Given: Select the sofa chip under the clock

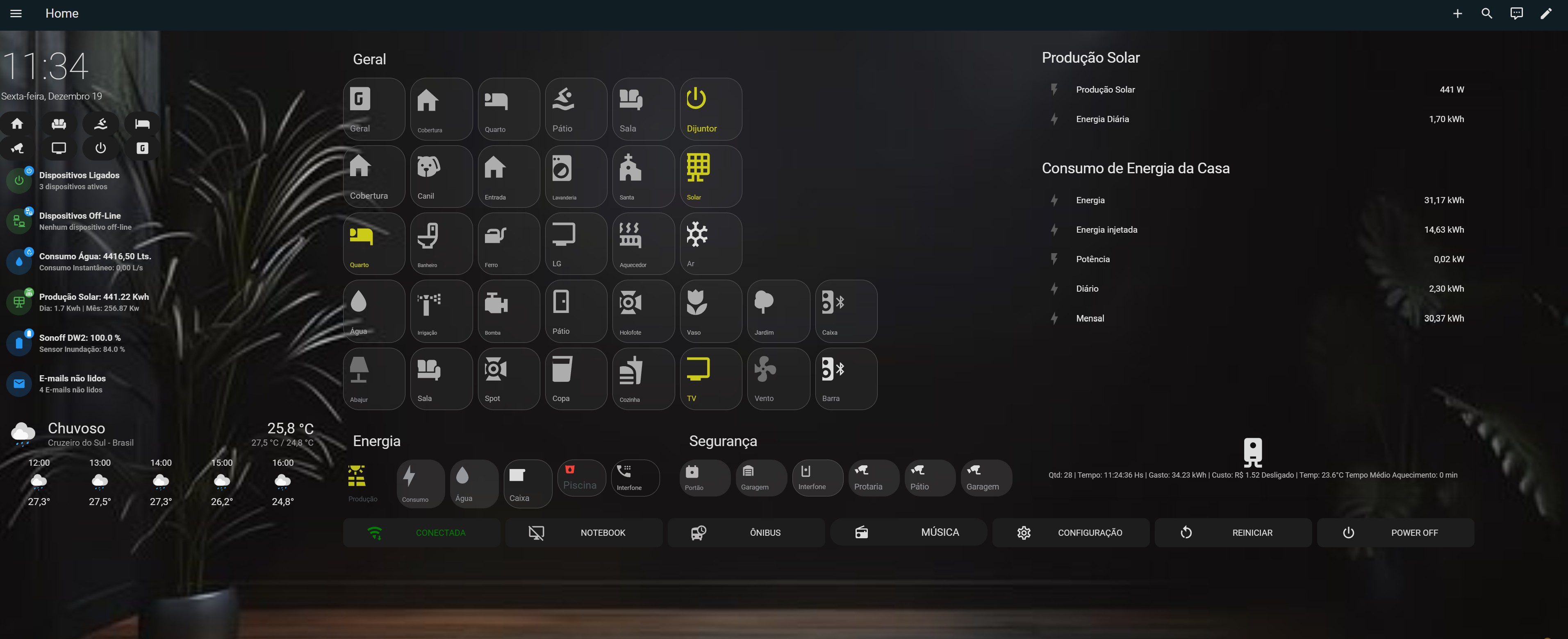Looking at the screenshot, I should pyautogui.click(x=59, y=123).
